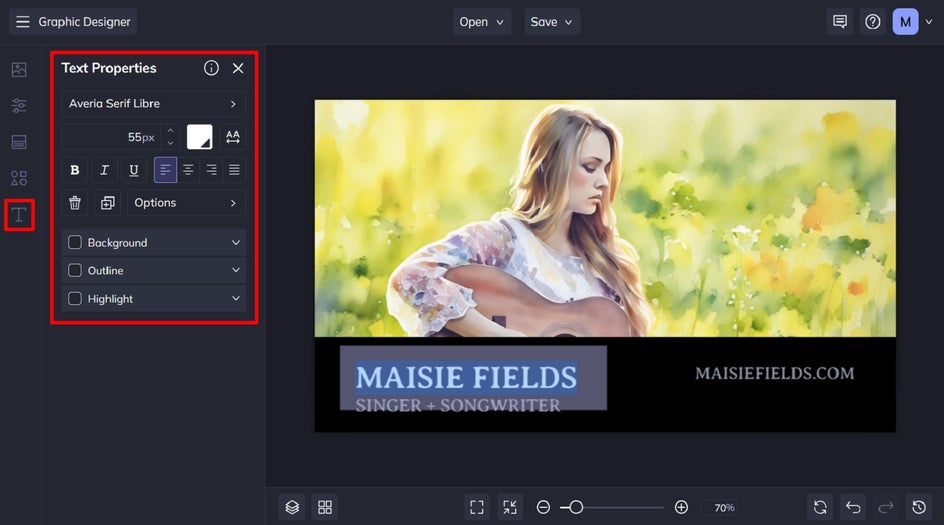Click the zoom slider handle
The width and height of the screenshot is (944, 525).
pos(576,508)
